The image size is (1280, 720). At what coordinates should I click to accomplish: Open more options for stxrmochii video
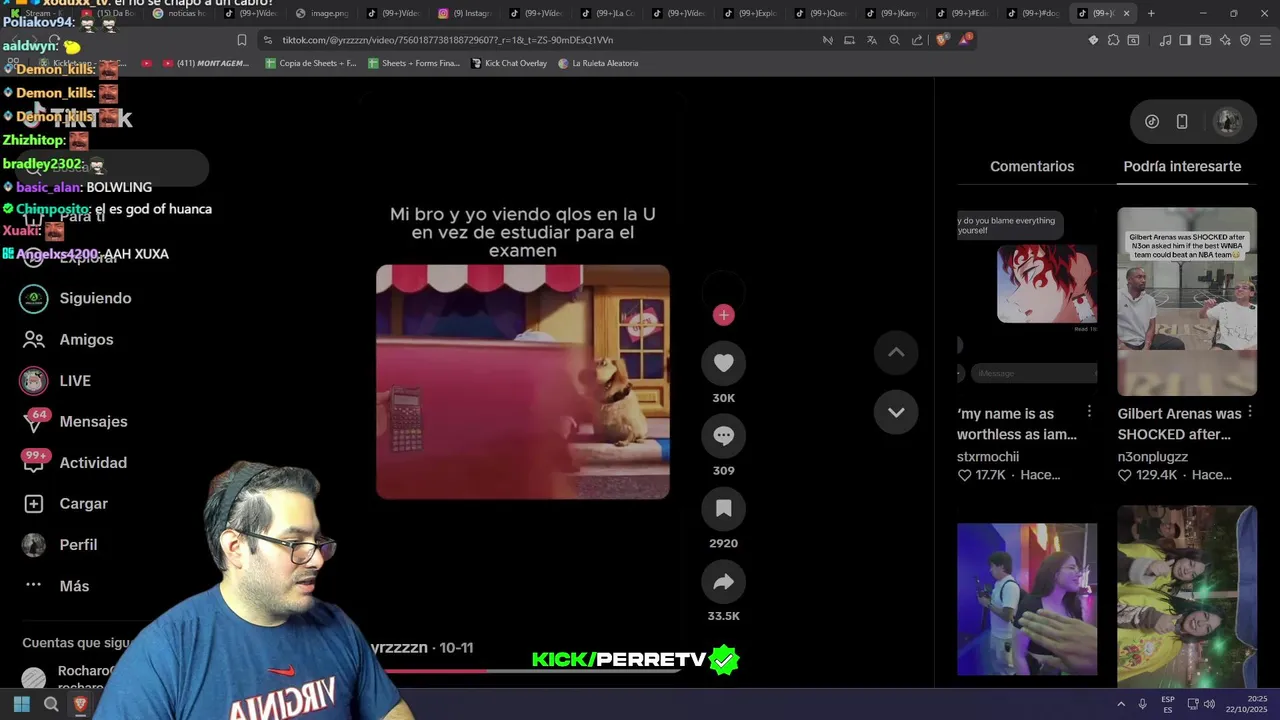(1089, 412)
